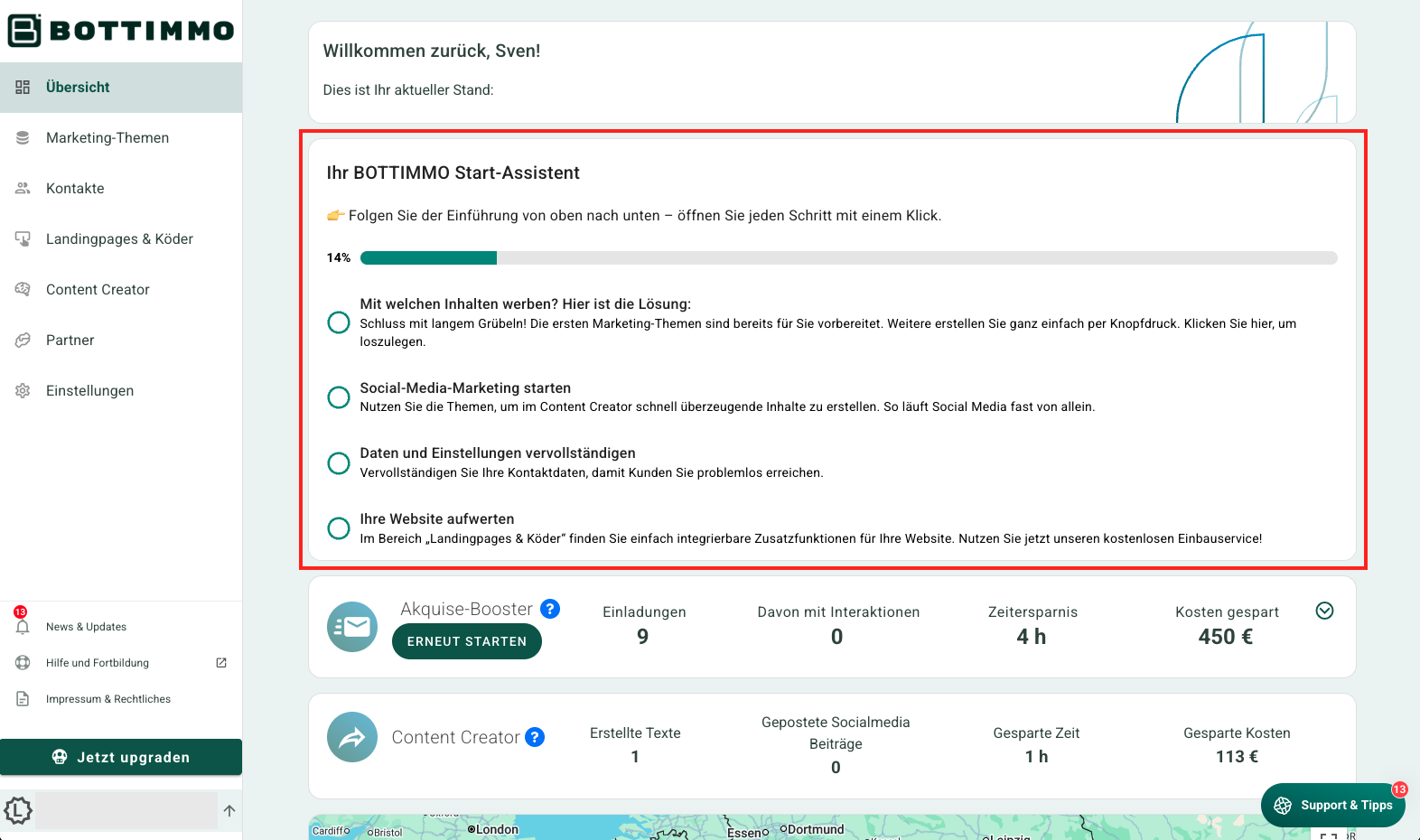The height and width of the screenshot is (840, 1420).
Task: Tick the circle for 'Ihre Website aufwerten'
Action: click(x=339, y=528)
